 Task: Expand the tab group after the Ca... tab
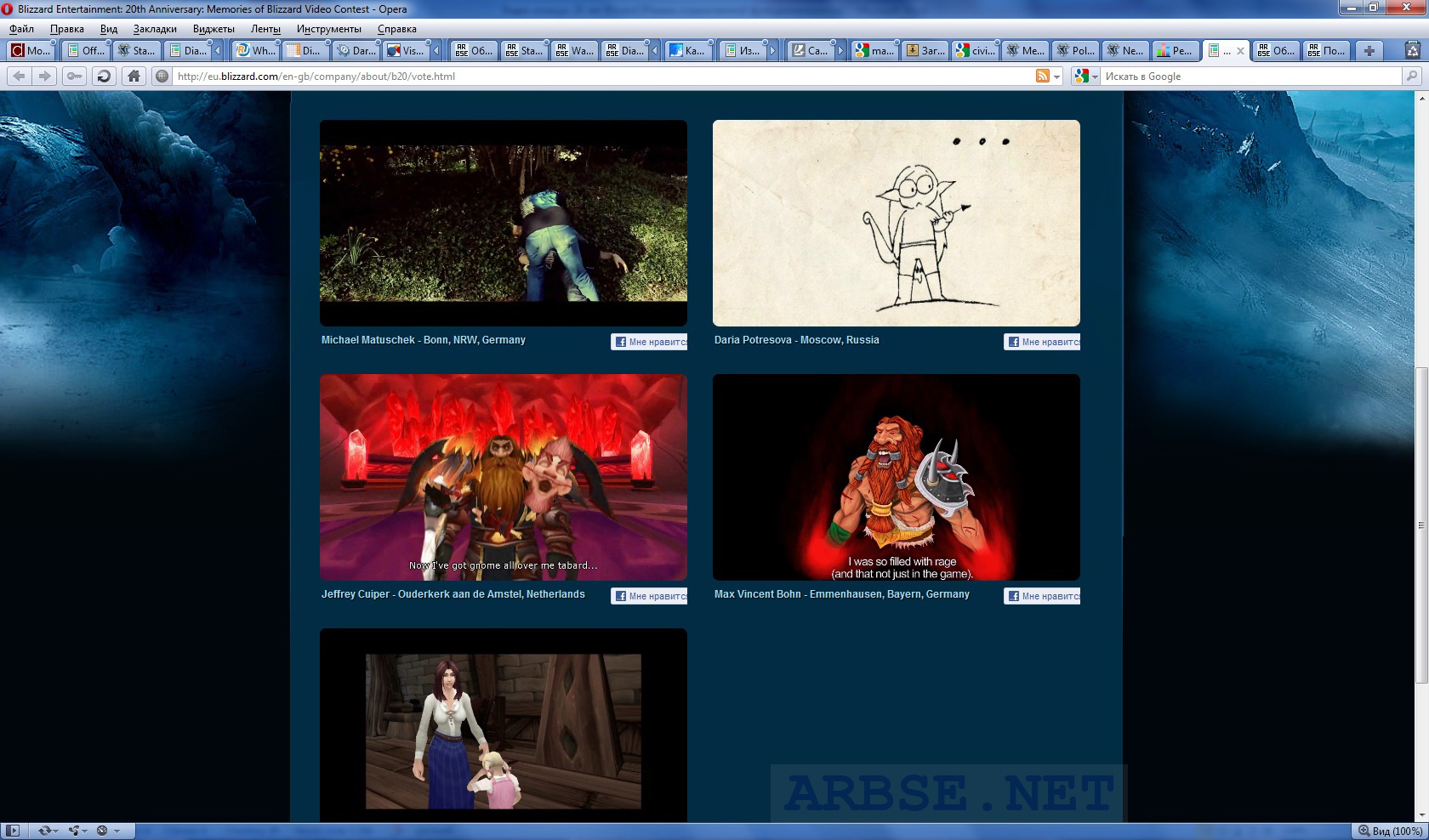[x=840, y=50]
